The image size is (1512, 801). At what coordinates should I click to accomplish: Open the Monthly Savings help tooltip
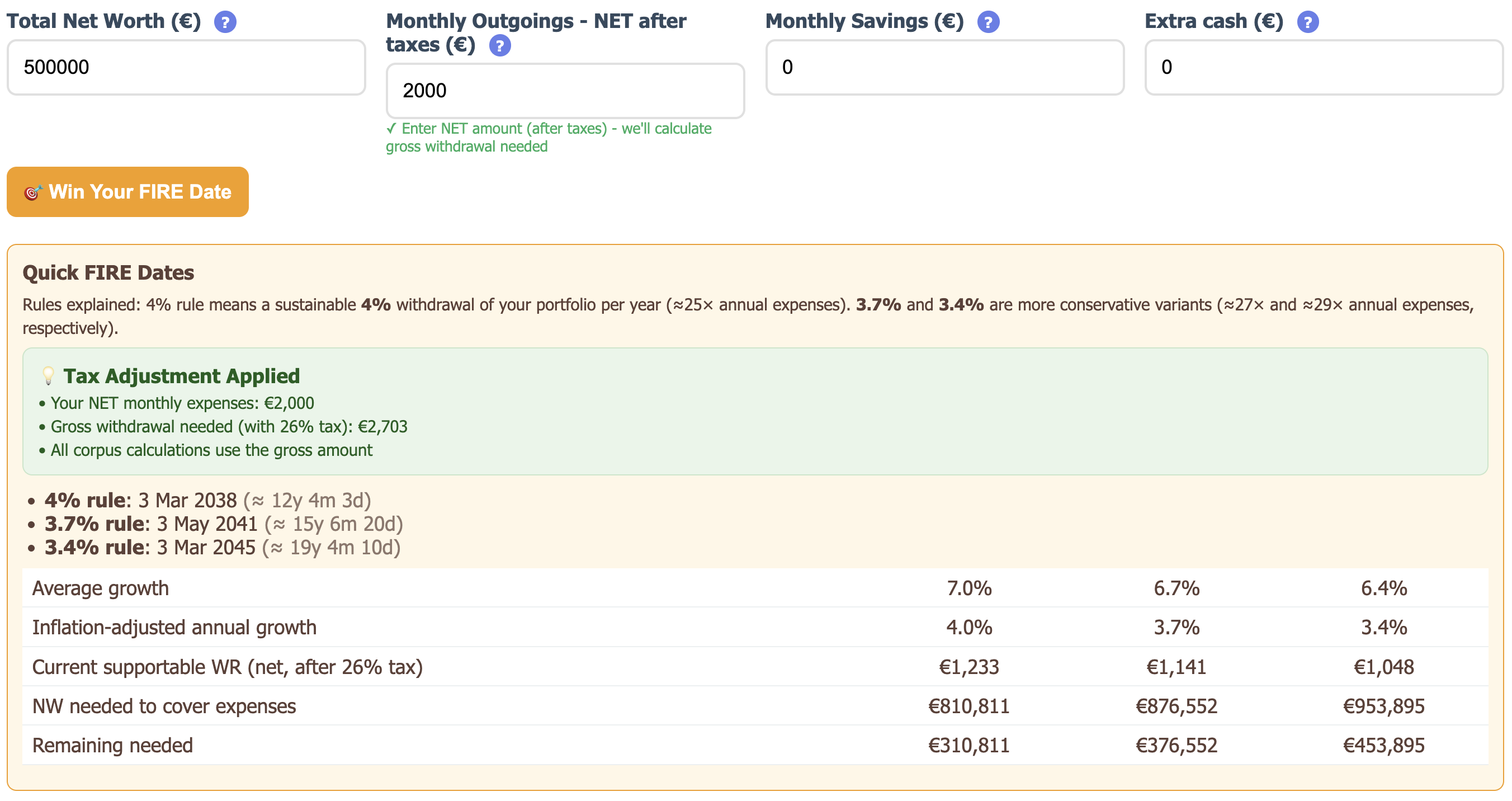(989, 22)
